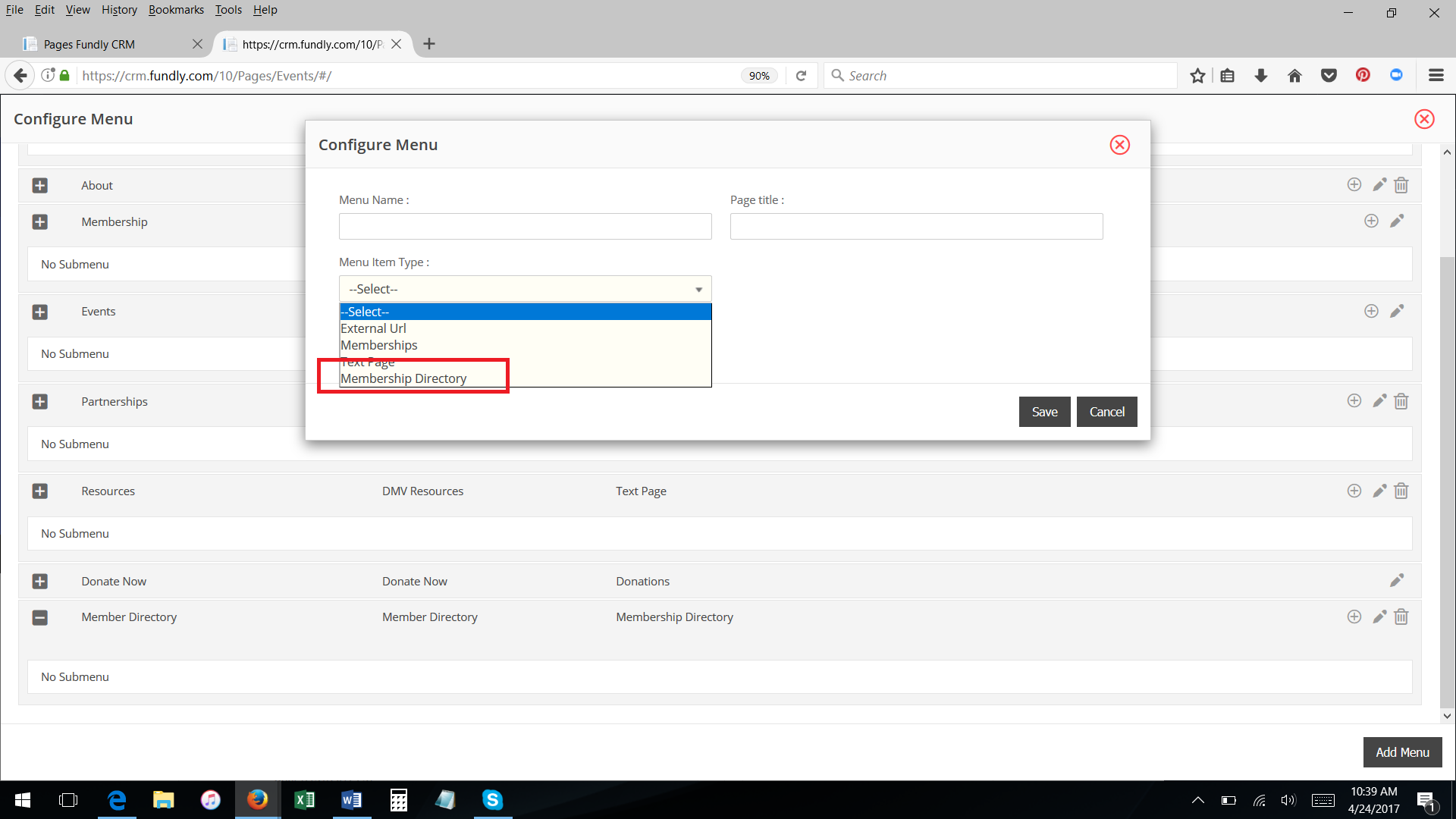Collapse the Member Directory menu row
The image size is (1456, 819).
coord(40,617)
